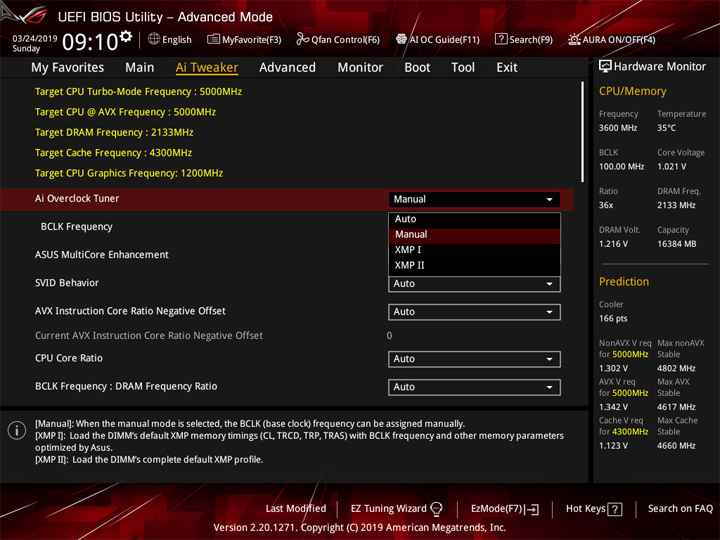The width and height of the screenshot is (720, 540).
Task: Collapse the Ai Overclock Tuner dropdown
Action: pos(474,199)
